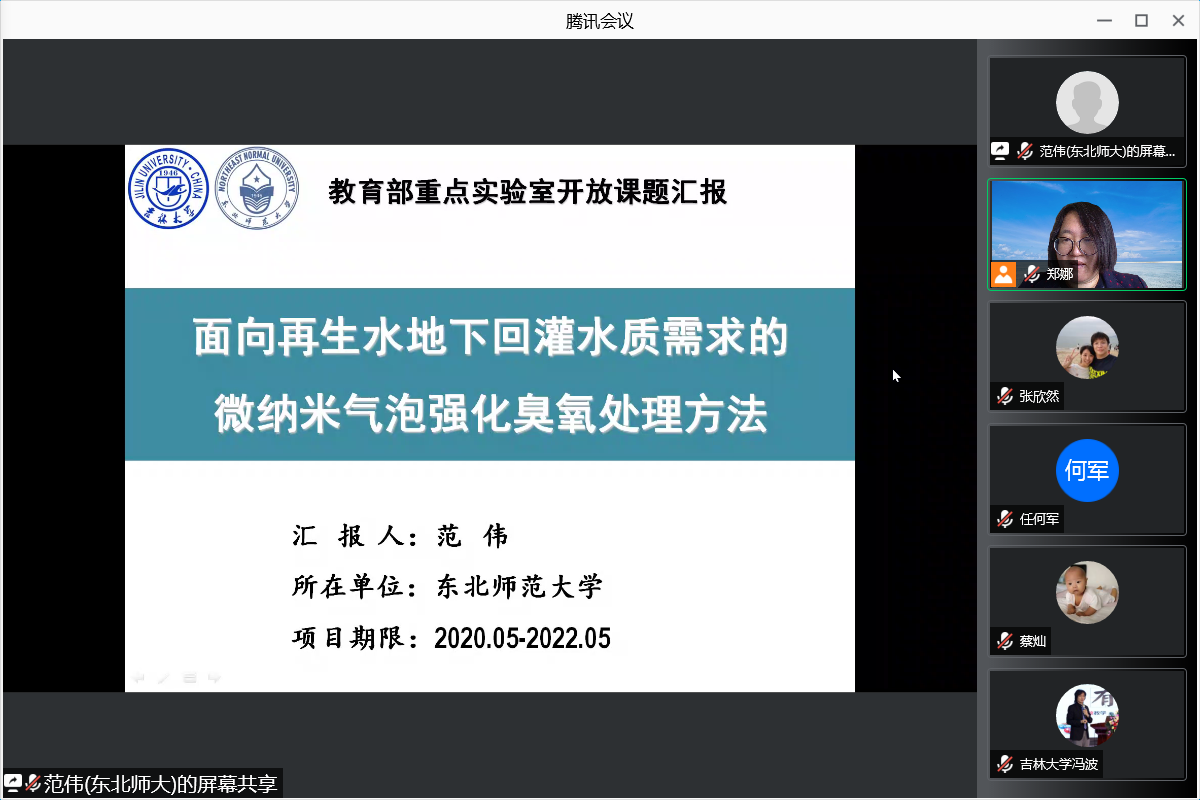Click the 腾讯会议 window title bar
The width and height of the screenshot is (1200, 800).
click(600, 21)
